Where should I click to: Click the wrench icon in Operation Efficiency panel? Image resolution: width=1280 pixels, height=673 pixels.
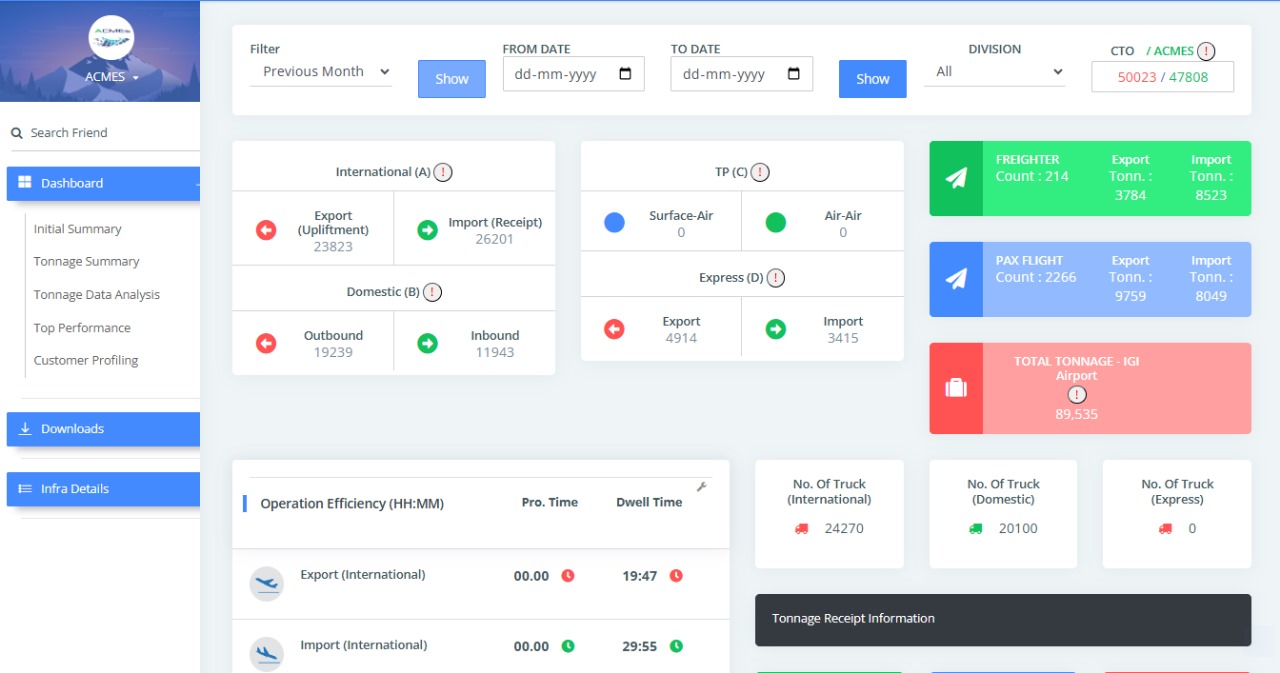(701, 487)
